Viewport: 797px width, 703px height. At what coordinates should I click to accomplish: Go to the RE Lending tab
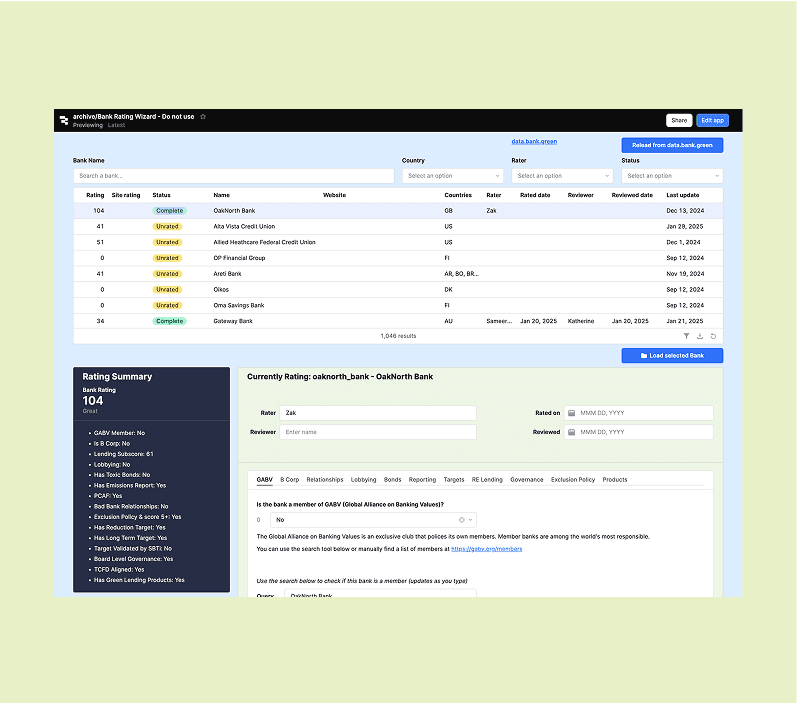pos(487,479)
